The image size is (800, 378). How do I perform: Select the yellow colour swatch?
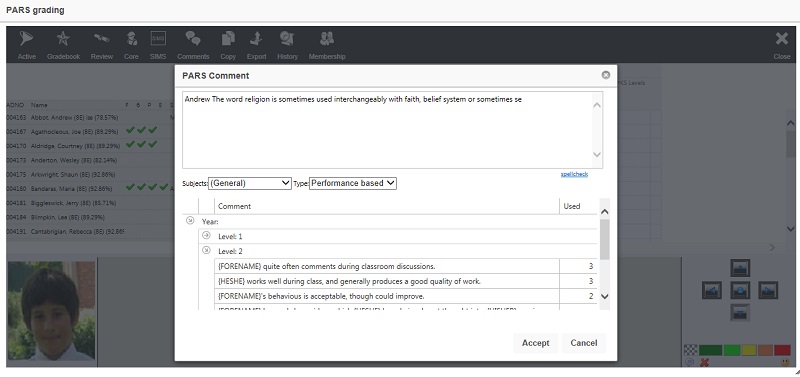tap(748, 350)
